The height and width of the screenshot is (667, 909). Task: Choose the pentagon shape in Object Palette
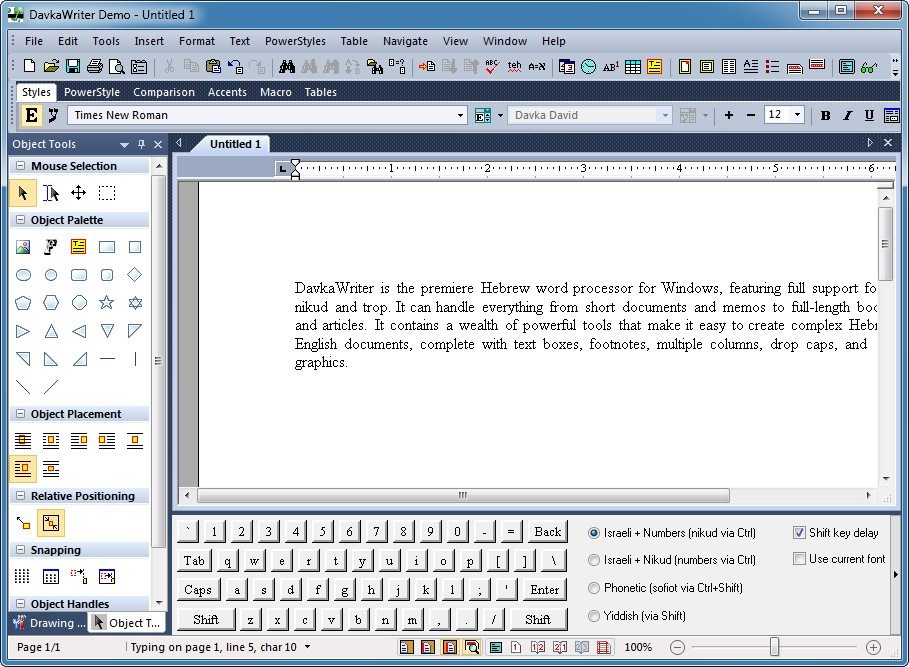pyautogui.click(x=23, y=303)
